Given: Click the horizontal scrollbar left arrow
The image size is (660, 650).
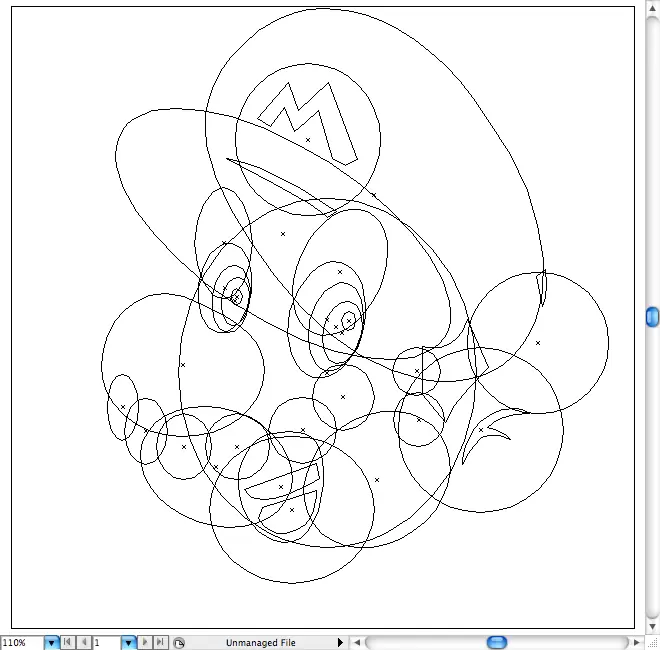Looking at the screenshot, I should click(x=357, y=642).
